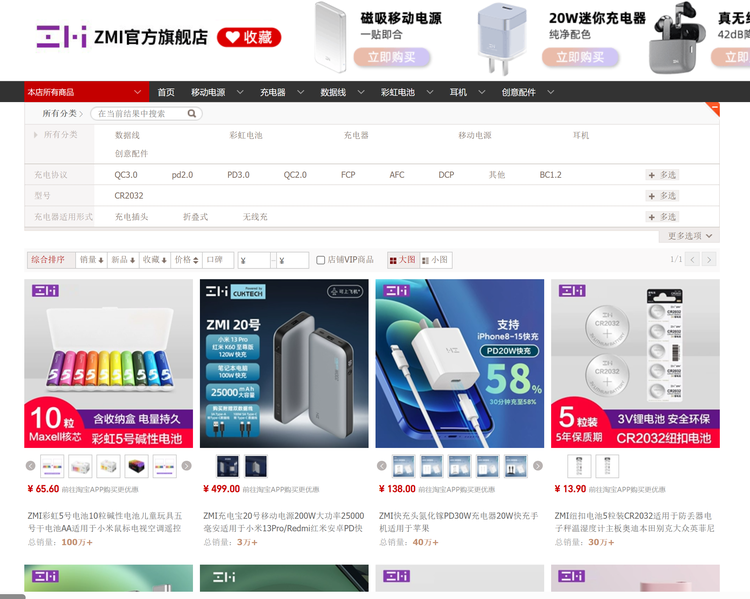Click the 所有分类 breadcrumb link
This screenshot has height=599, width=750.
point(59,113)
